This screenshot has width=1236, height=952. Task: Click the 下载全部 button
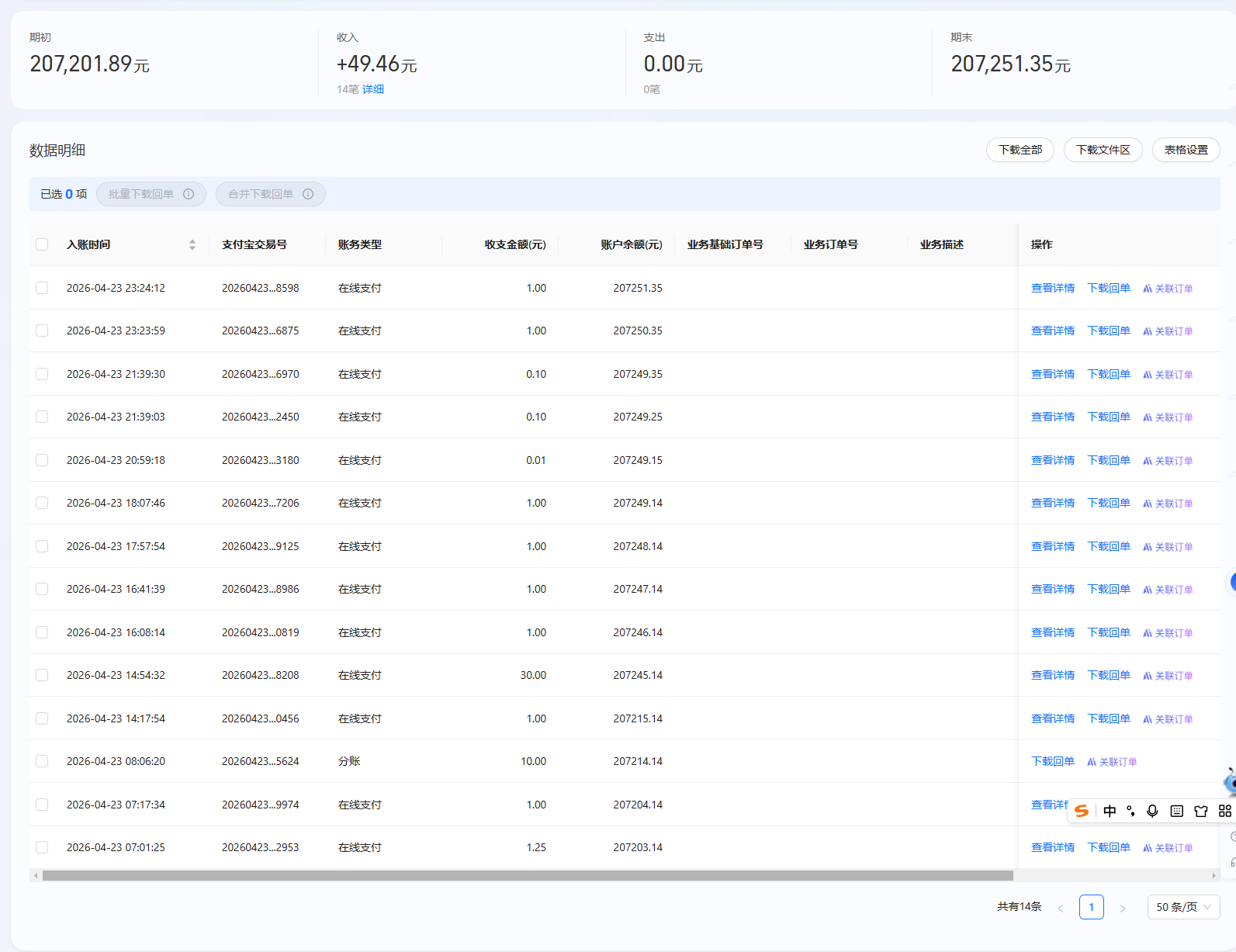point(1020,150)
